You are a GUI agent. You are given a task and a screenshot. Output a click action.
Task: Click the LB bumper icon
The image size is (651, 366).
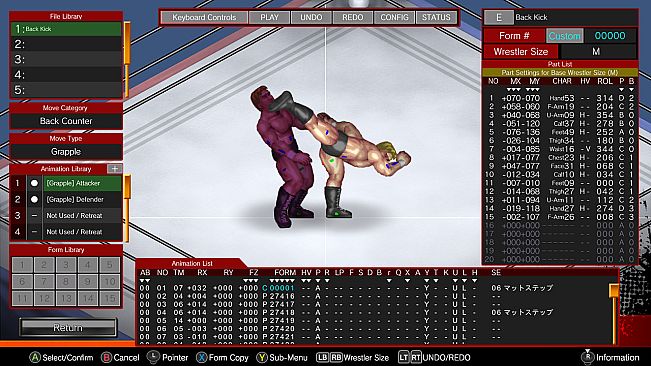point(323,357)
